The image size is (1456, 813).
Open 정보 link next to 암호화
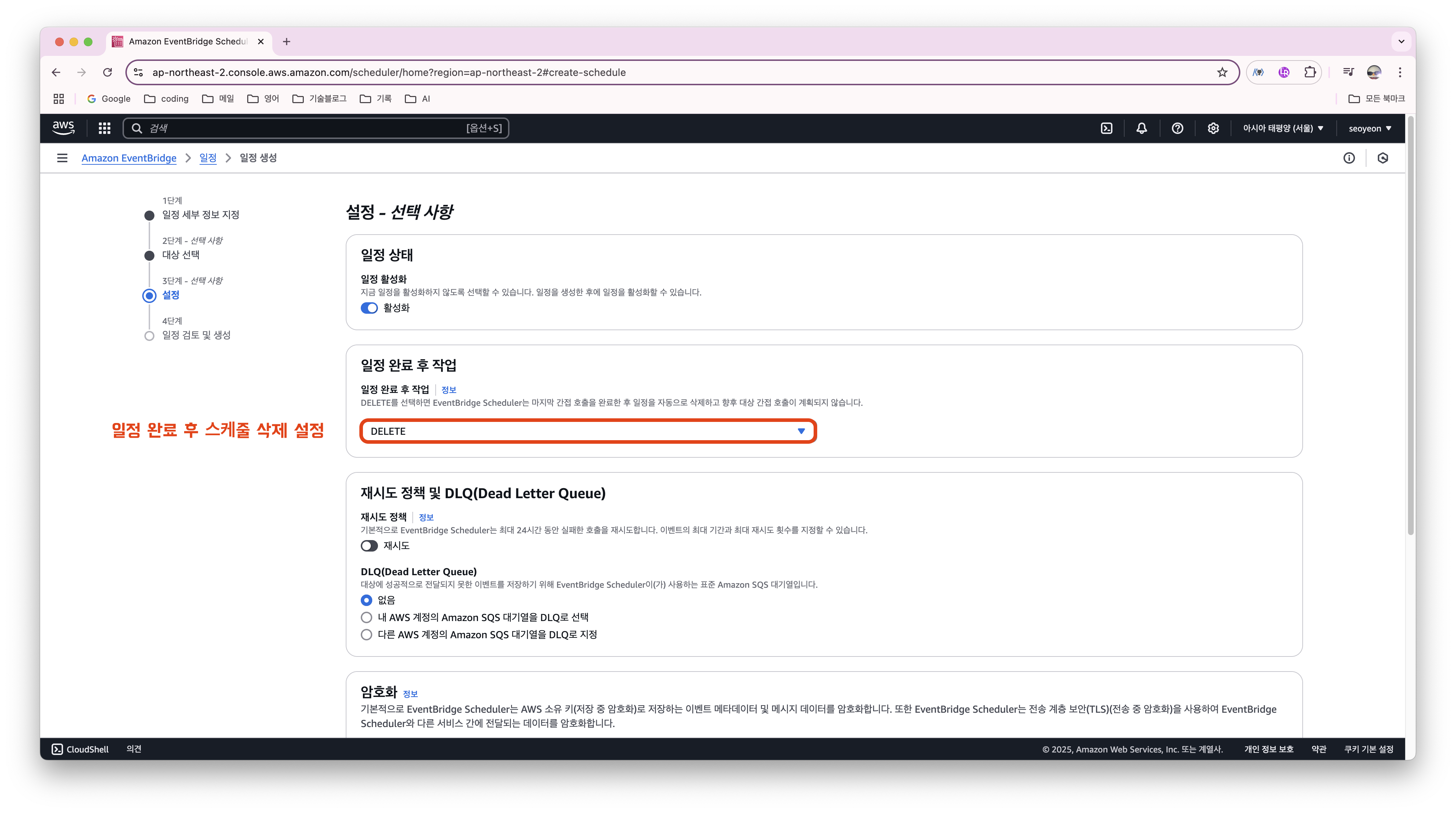point(410,694)
